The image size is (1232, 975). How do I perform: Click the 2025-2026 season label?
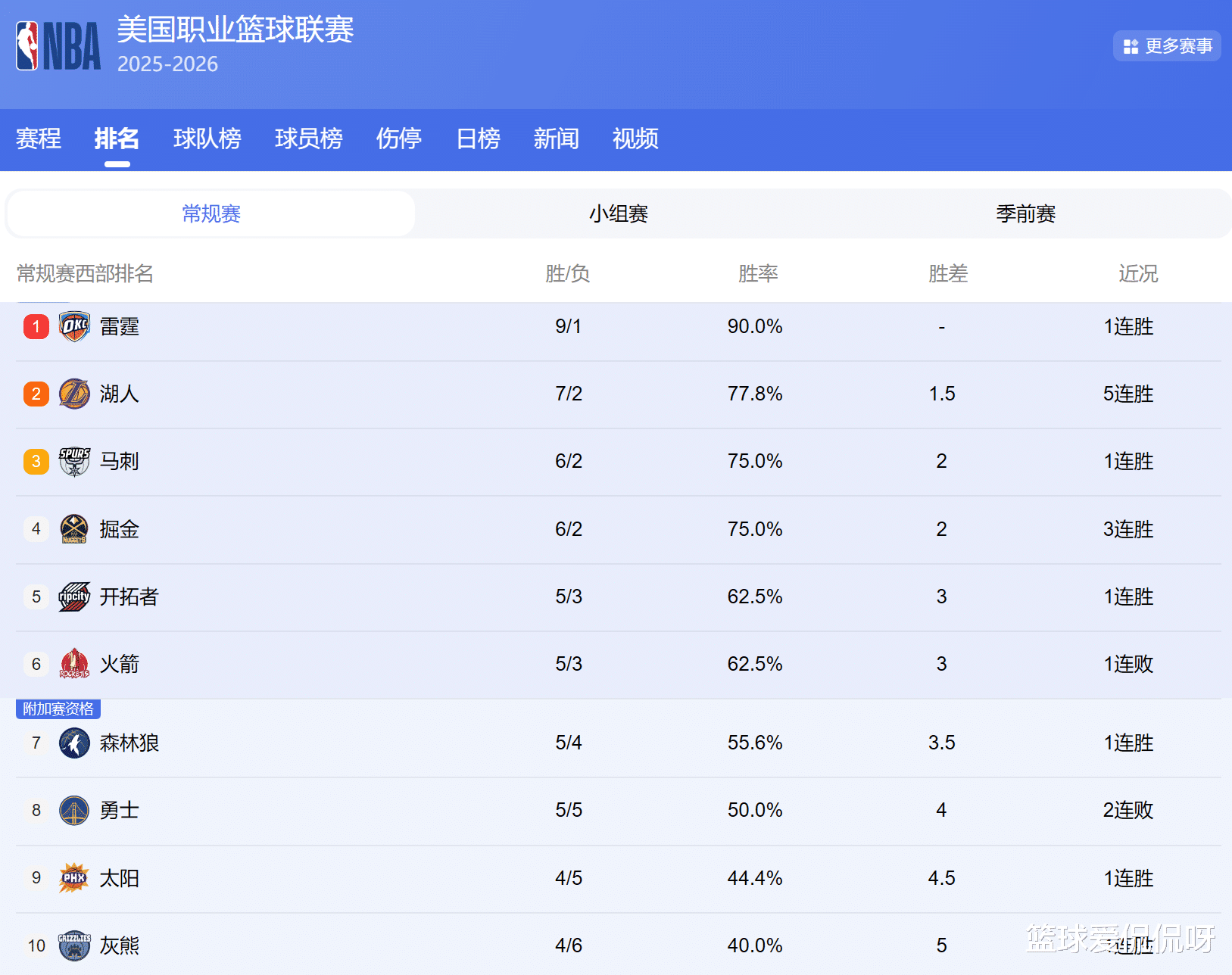[x=167, y=64]
